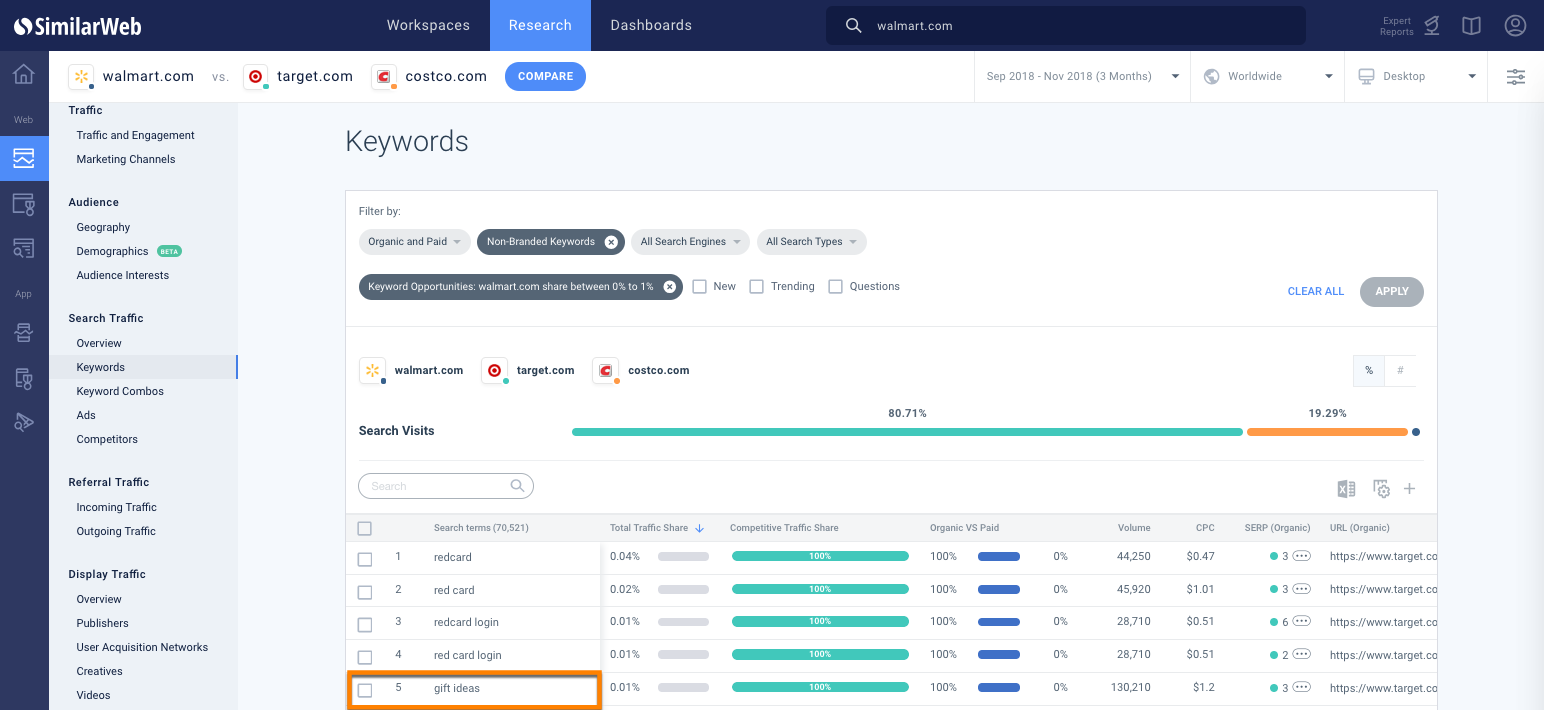Sort by Total Traffic Share column

656,528
